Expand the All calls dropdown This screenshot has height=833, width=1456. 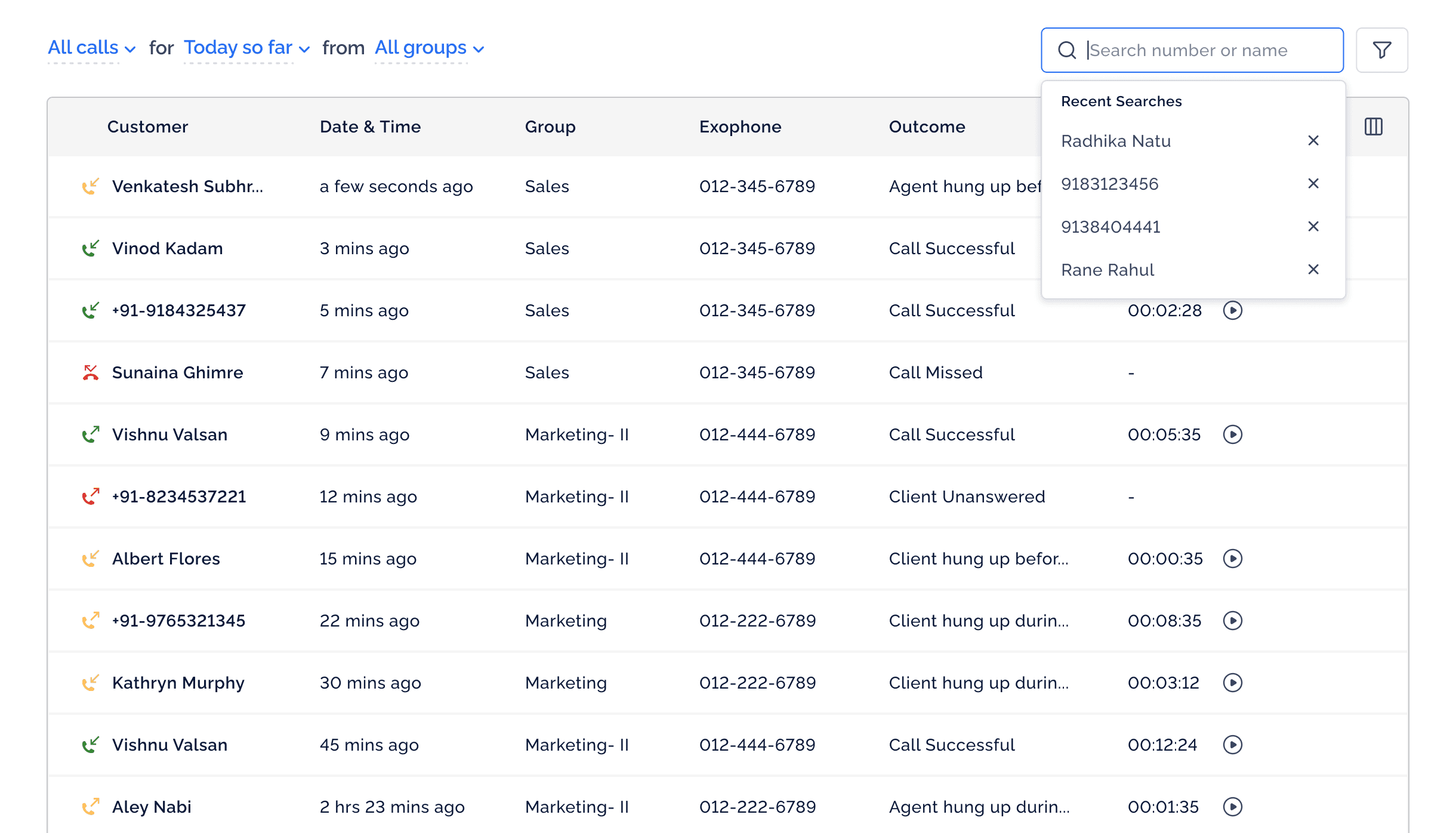[91, 48]
